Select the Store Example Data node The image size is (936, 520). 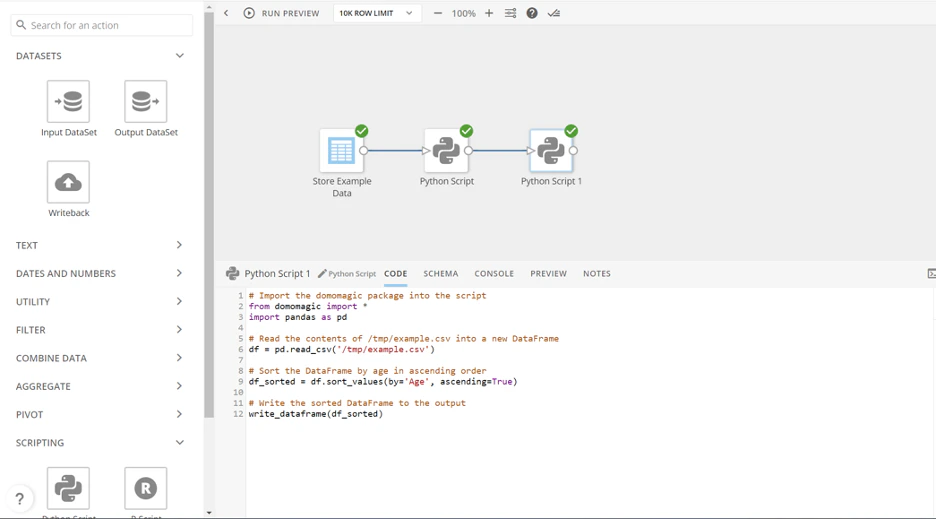[x=341, y=150]
